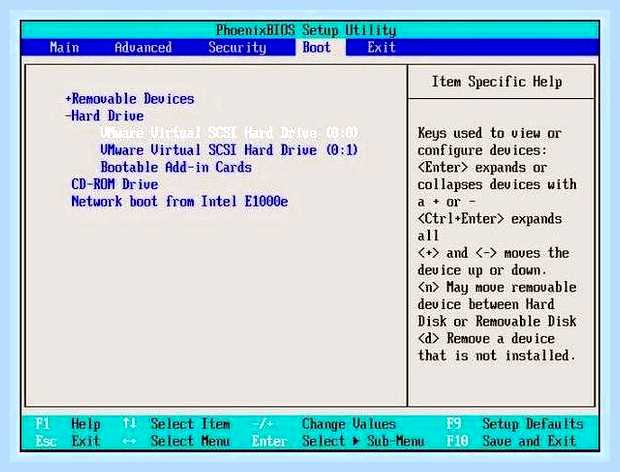This screenshot has width=620, height=472.
Task: Select the Boot tab
Action: coord(316,47)
